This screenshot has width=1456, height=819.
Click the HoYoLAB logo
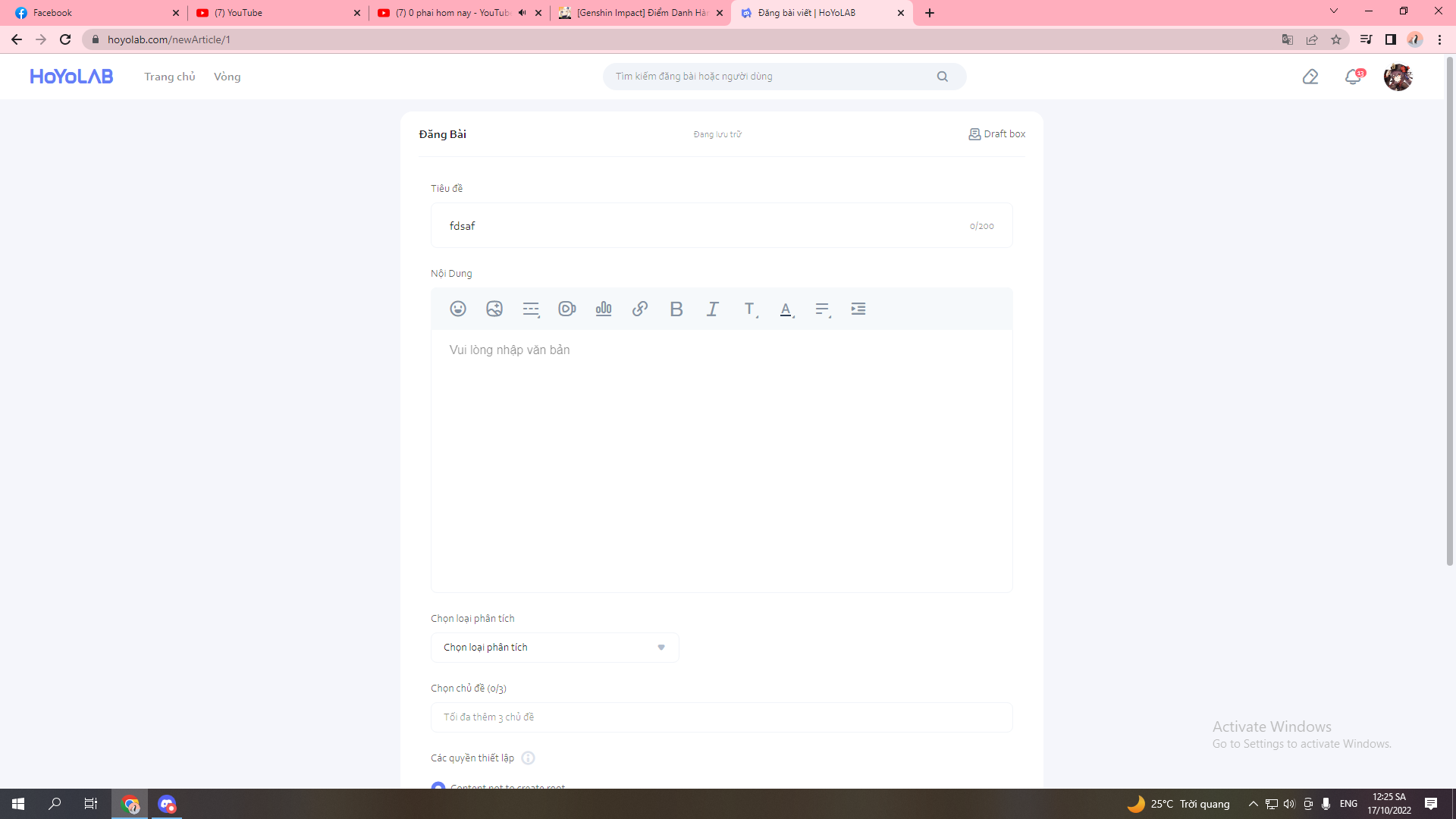(x=71, y=77)
